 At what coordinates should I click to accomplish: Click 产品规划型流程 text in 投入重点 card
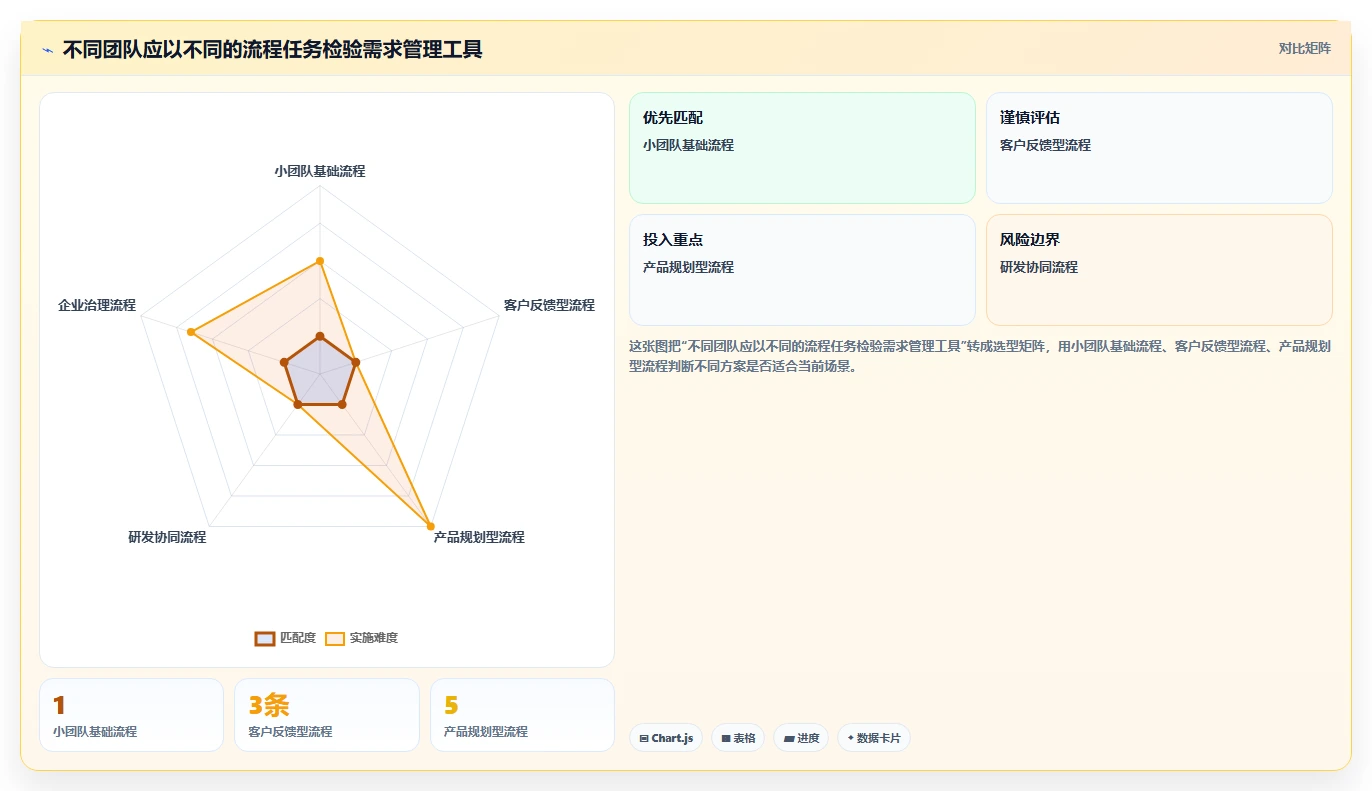point(689,267)
